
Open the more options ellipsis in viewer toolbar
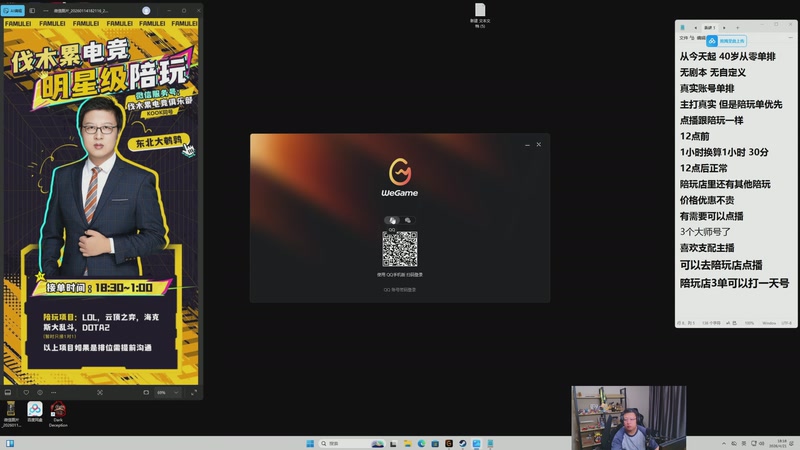[x=54, y=392]
